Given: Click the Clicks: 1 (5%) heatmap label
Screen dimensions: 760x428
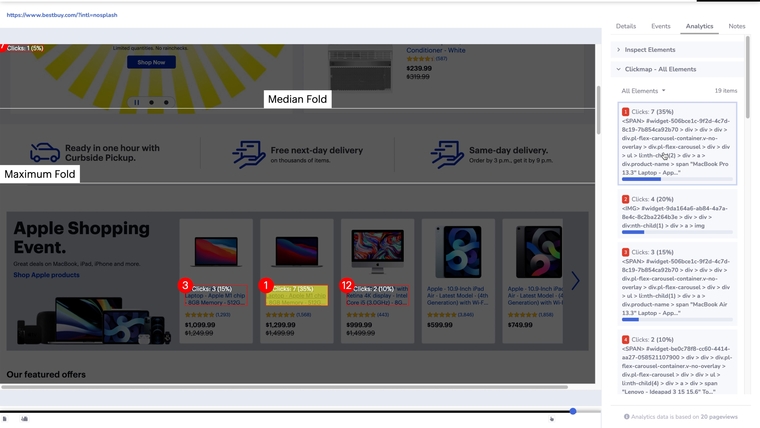Looking at the screenshot, I should pyautogui.click(x=25, y=48).
